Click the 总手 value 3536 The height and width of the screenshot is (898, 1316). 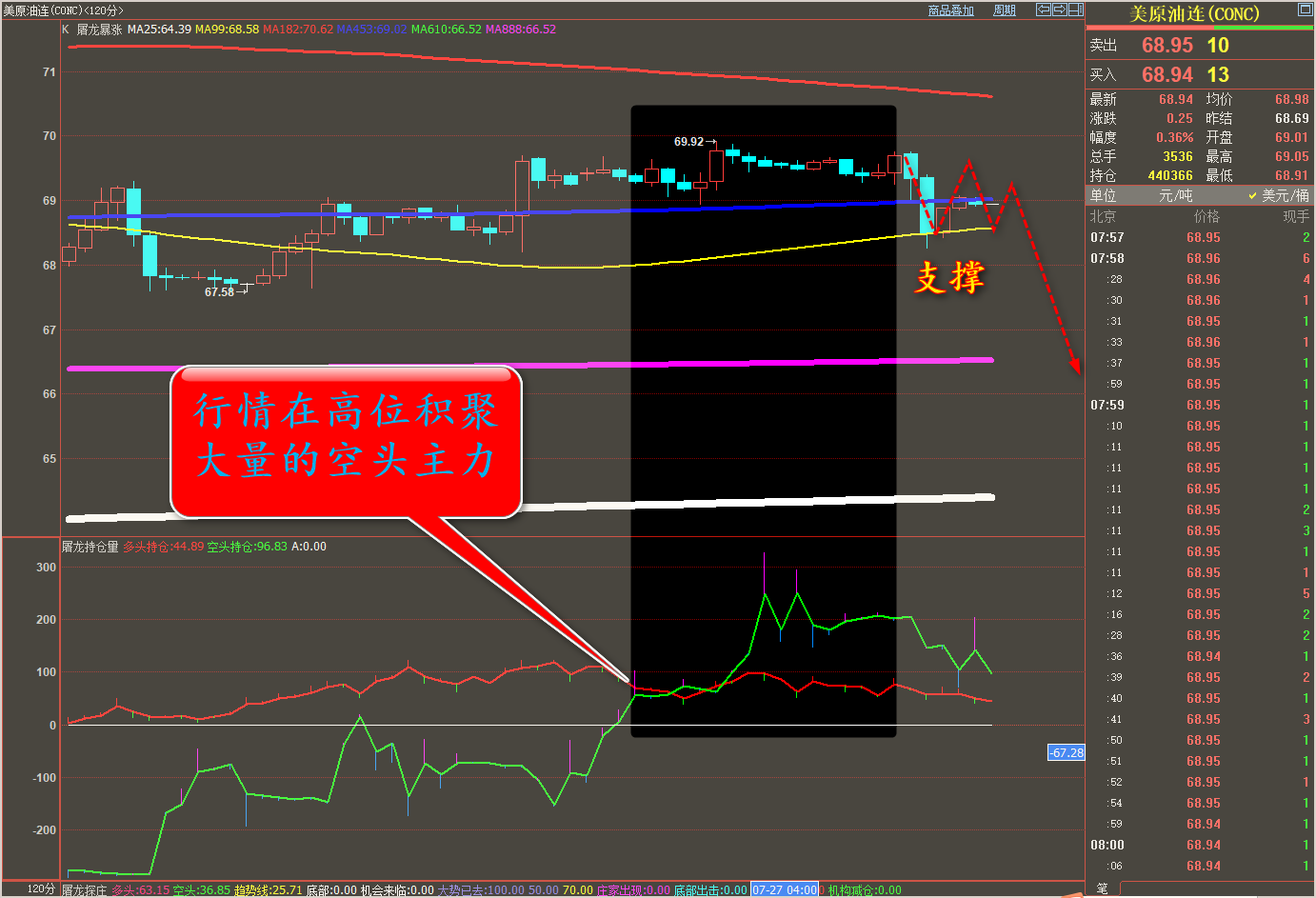(1178, 156)
